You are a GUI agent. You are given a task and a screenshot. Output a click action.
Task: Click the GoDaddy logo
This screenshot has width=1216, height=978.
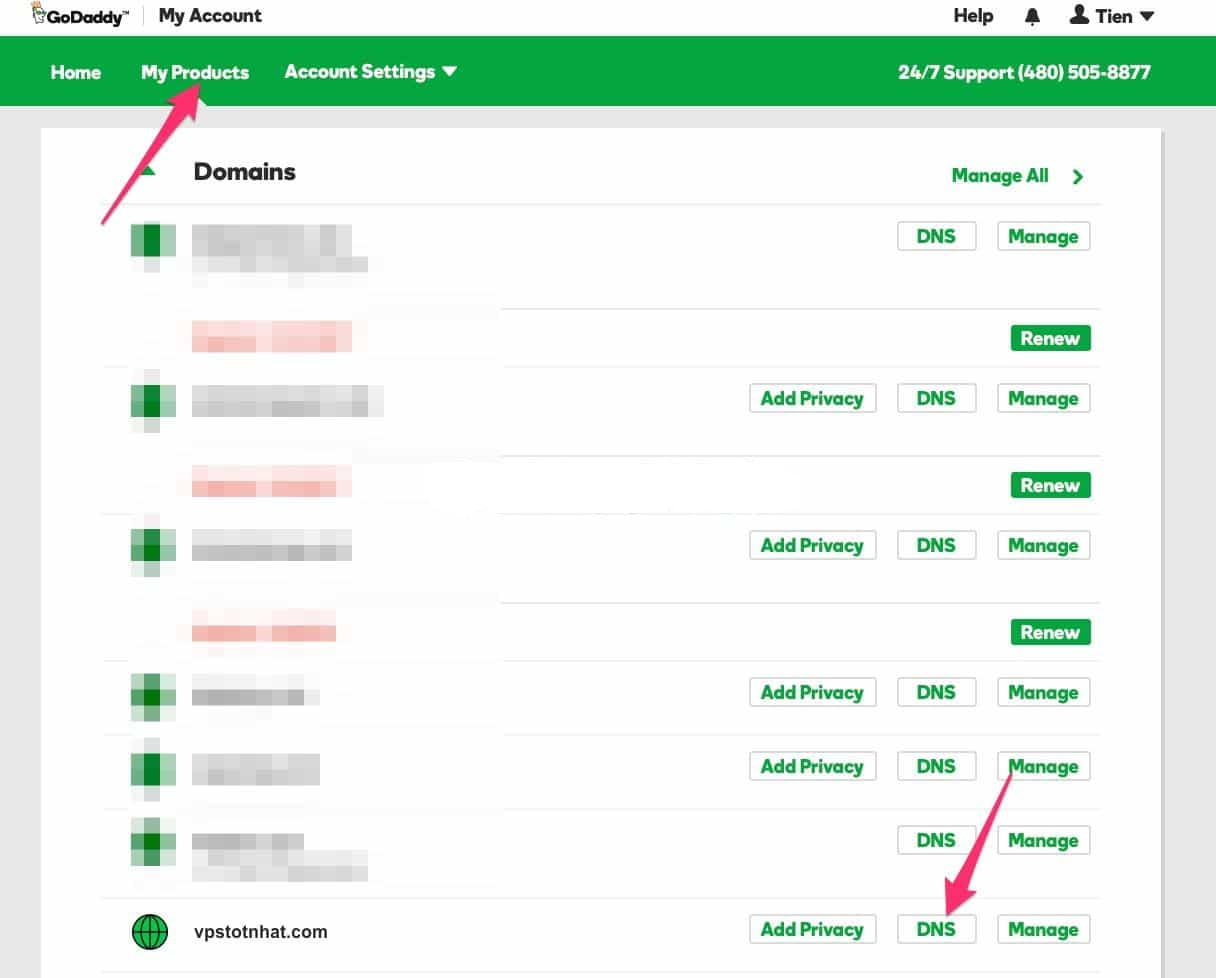pyautogui.click(x=80, y=15)
